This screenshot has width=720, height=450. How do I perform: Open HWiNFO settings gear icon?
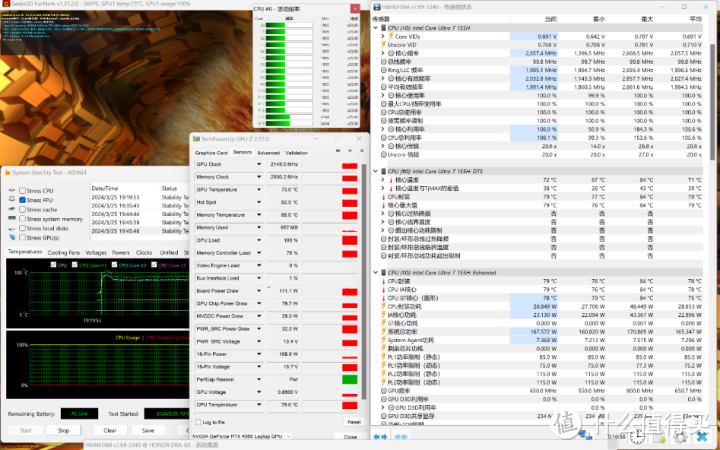pos(681,437)
